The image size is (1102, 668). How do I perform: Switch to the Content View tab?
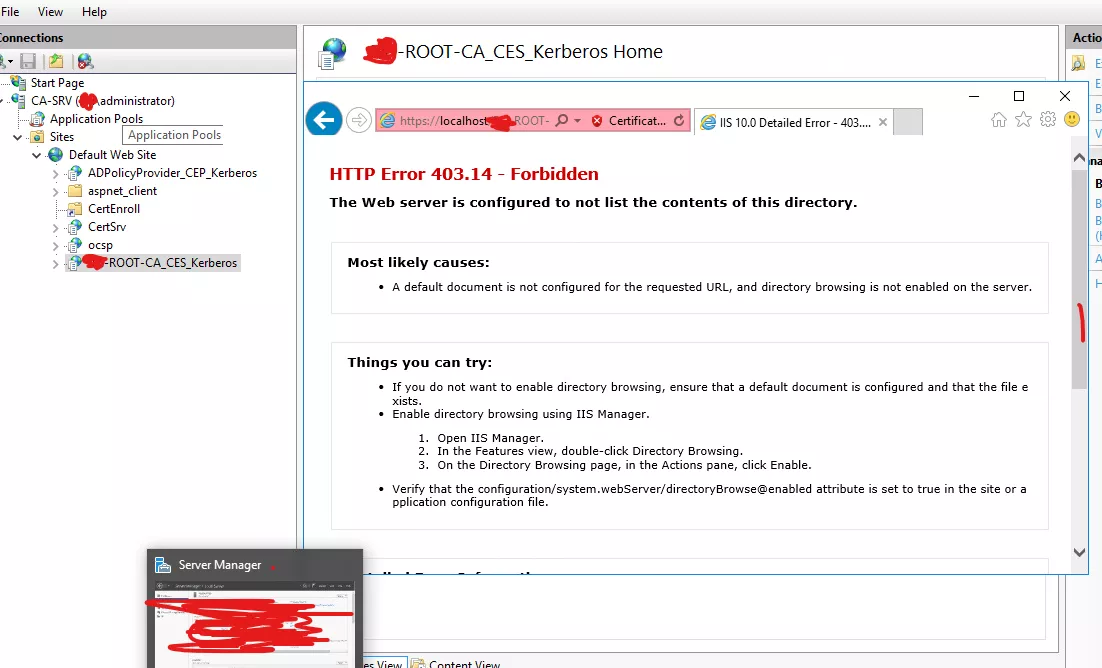(456, 663)
